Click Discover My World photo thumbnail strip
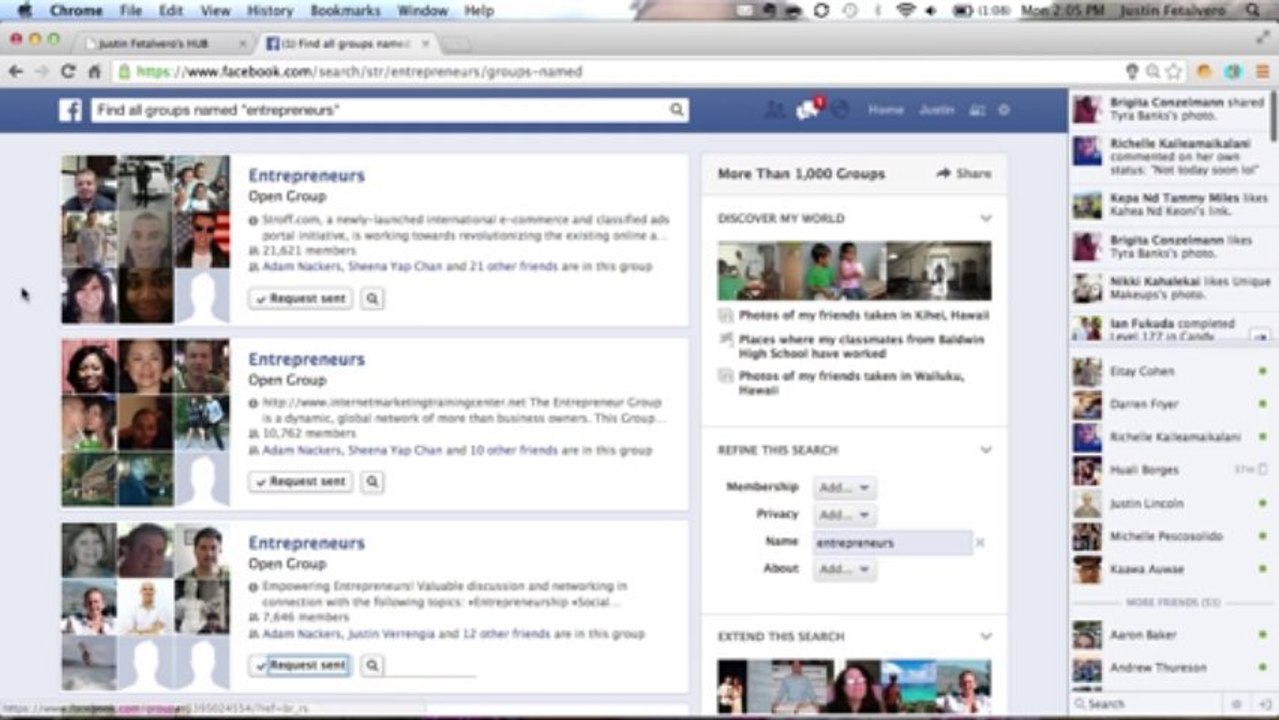 pos(855,270)
